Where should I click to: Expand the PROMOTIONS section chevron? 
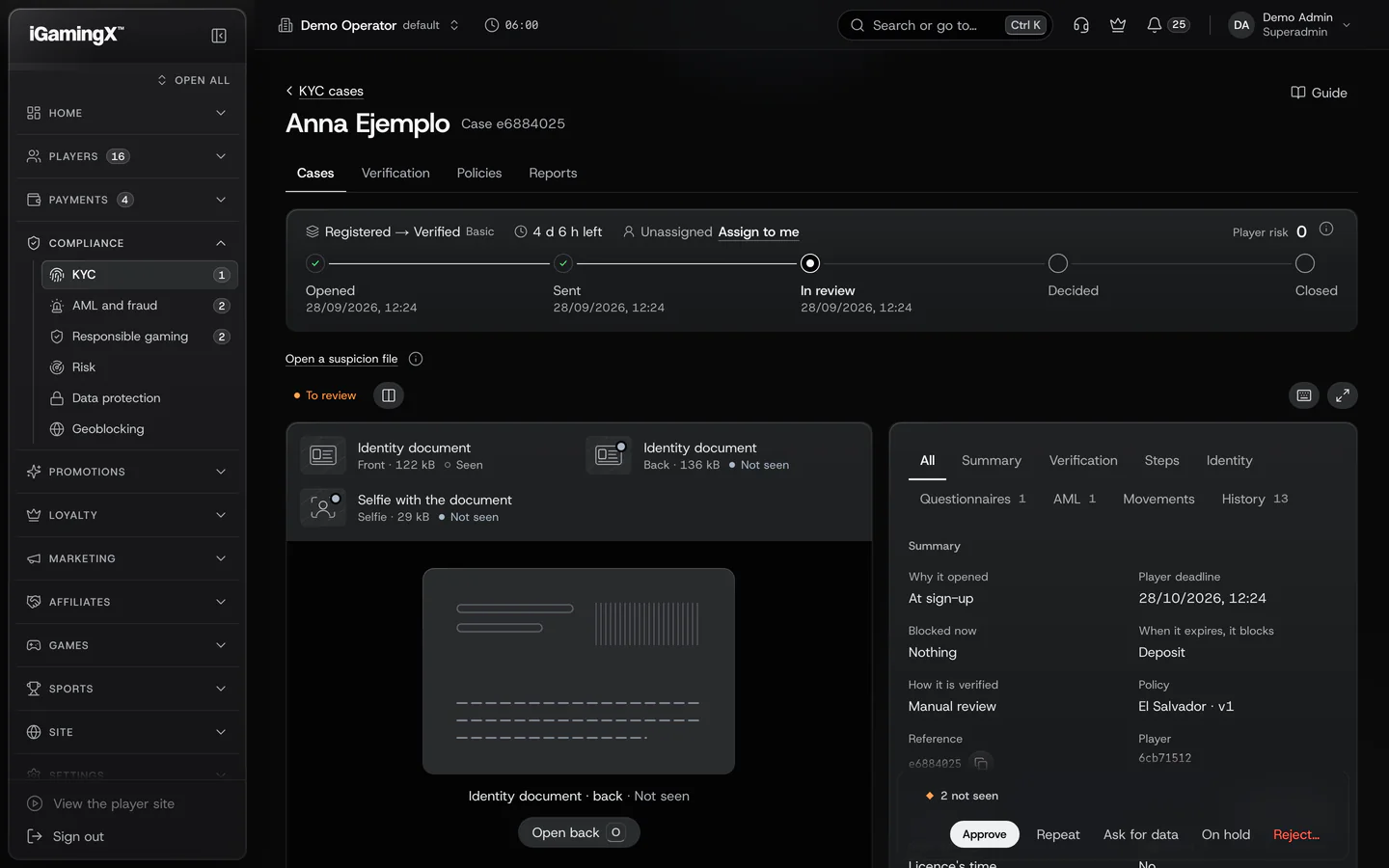(221, 472)
